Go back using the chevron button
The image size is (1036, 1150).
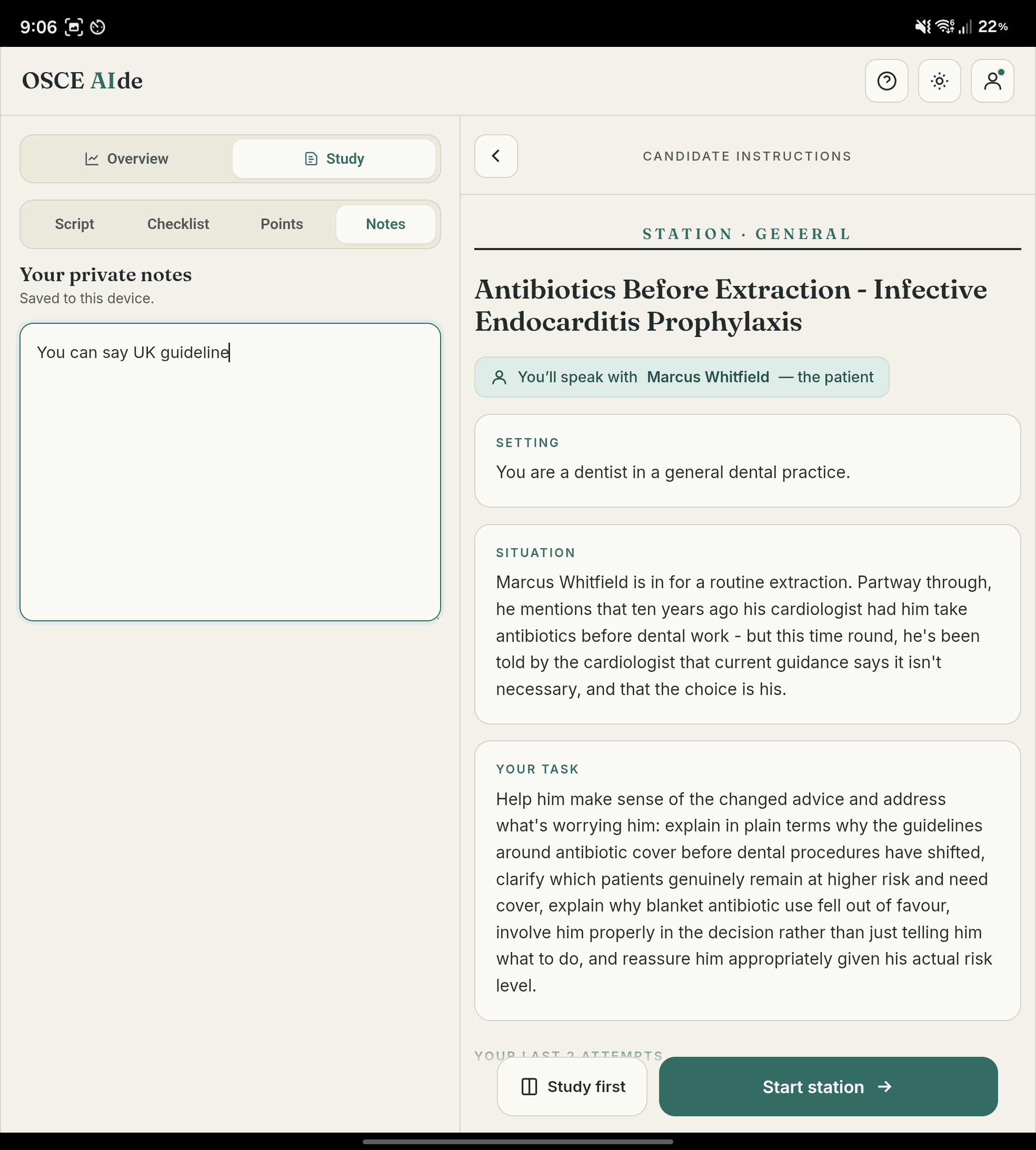point(496,156)
